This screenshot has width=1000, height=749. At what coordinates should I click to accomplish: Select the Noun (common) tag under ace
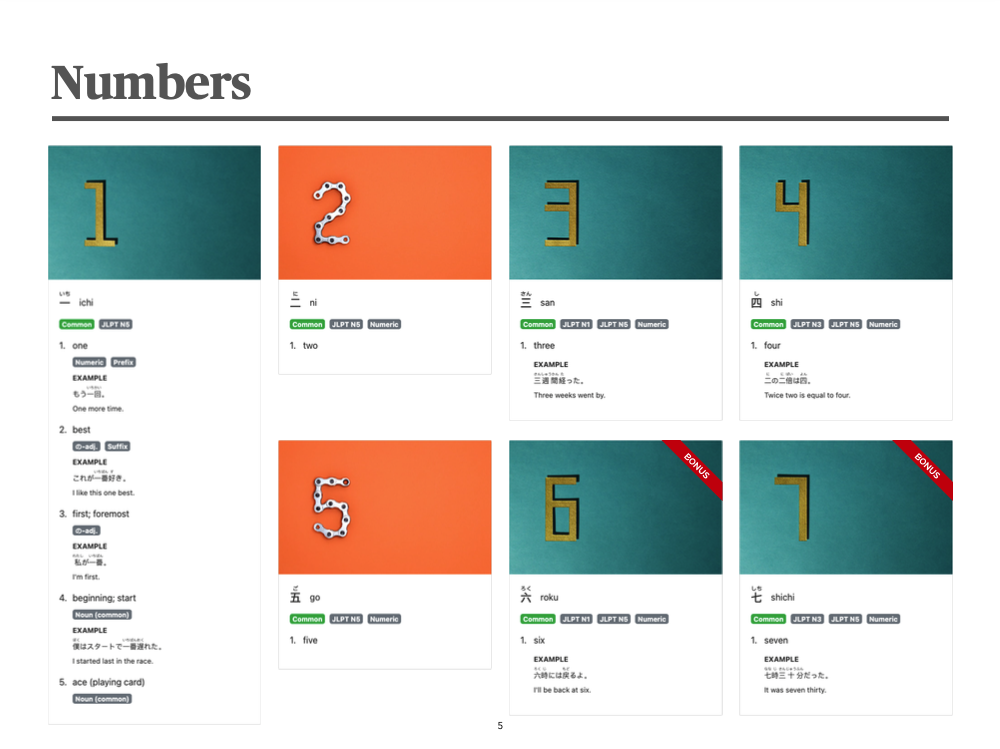pyautogui.click(x=102, y=699)
